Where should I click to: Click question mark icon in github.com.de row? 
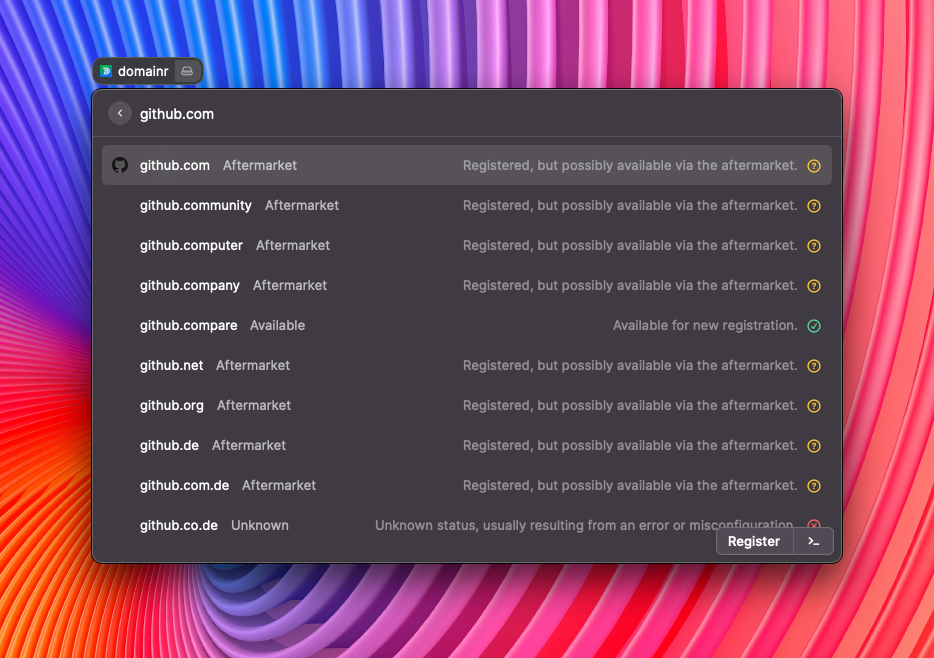pos(814,485)
